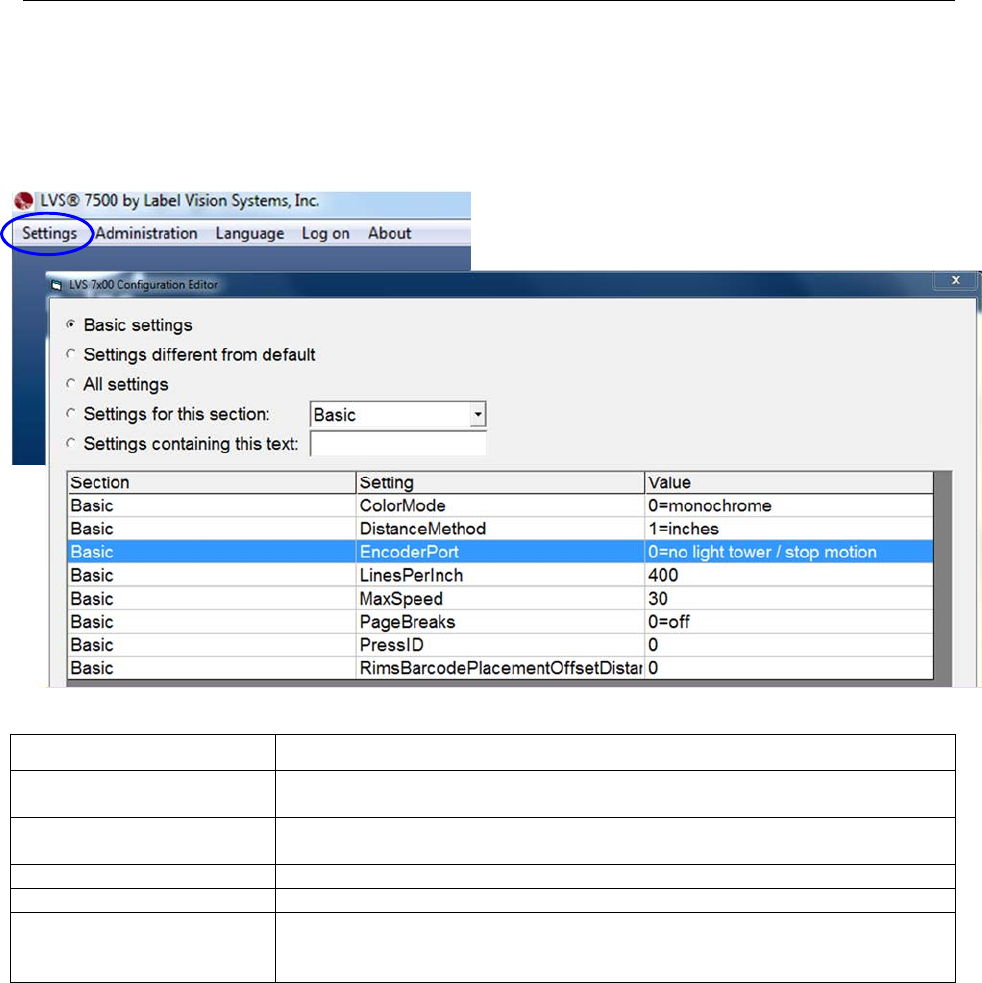Click 0=no light tower / stop motion value

click(789, 552)
